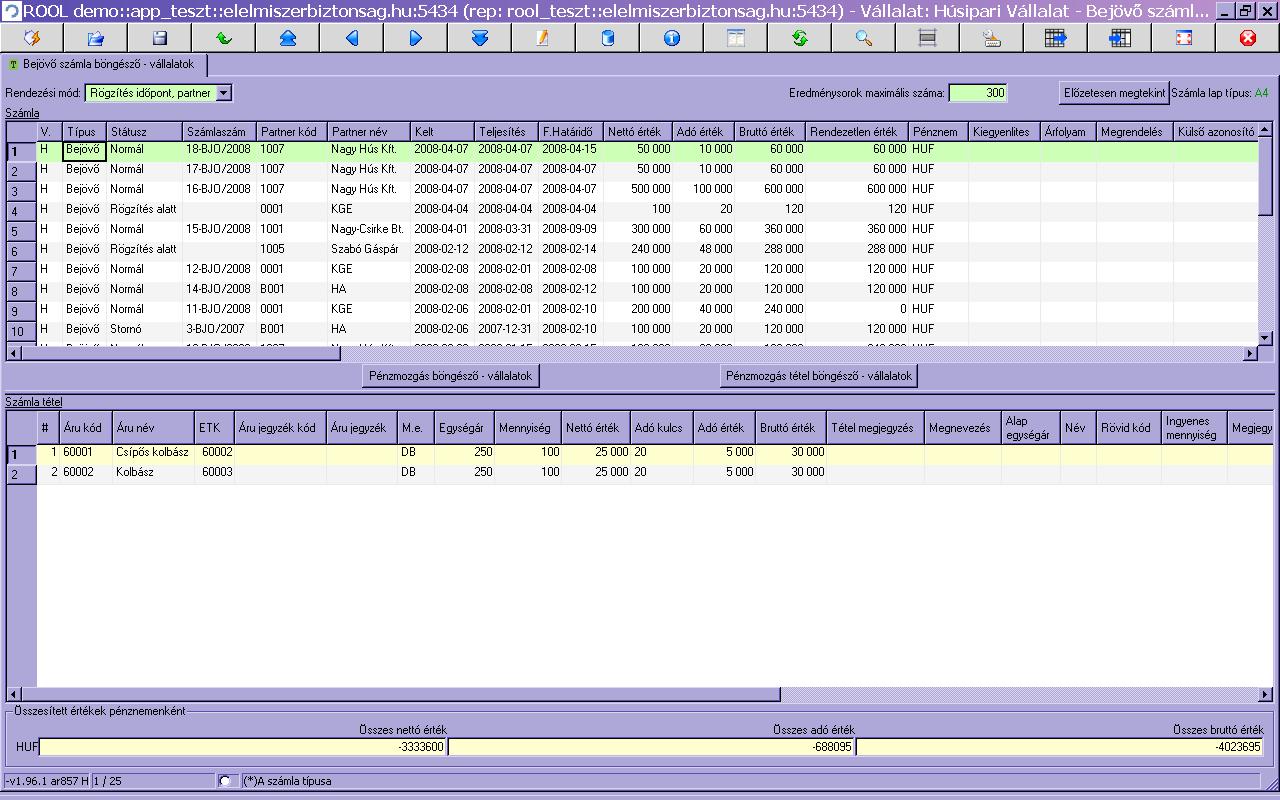1280x800 pixels.
Task: Click the Előzetesen megtekint button
Action: [1114, 93]
